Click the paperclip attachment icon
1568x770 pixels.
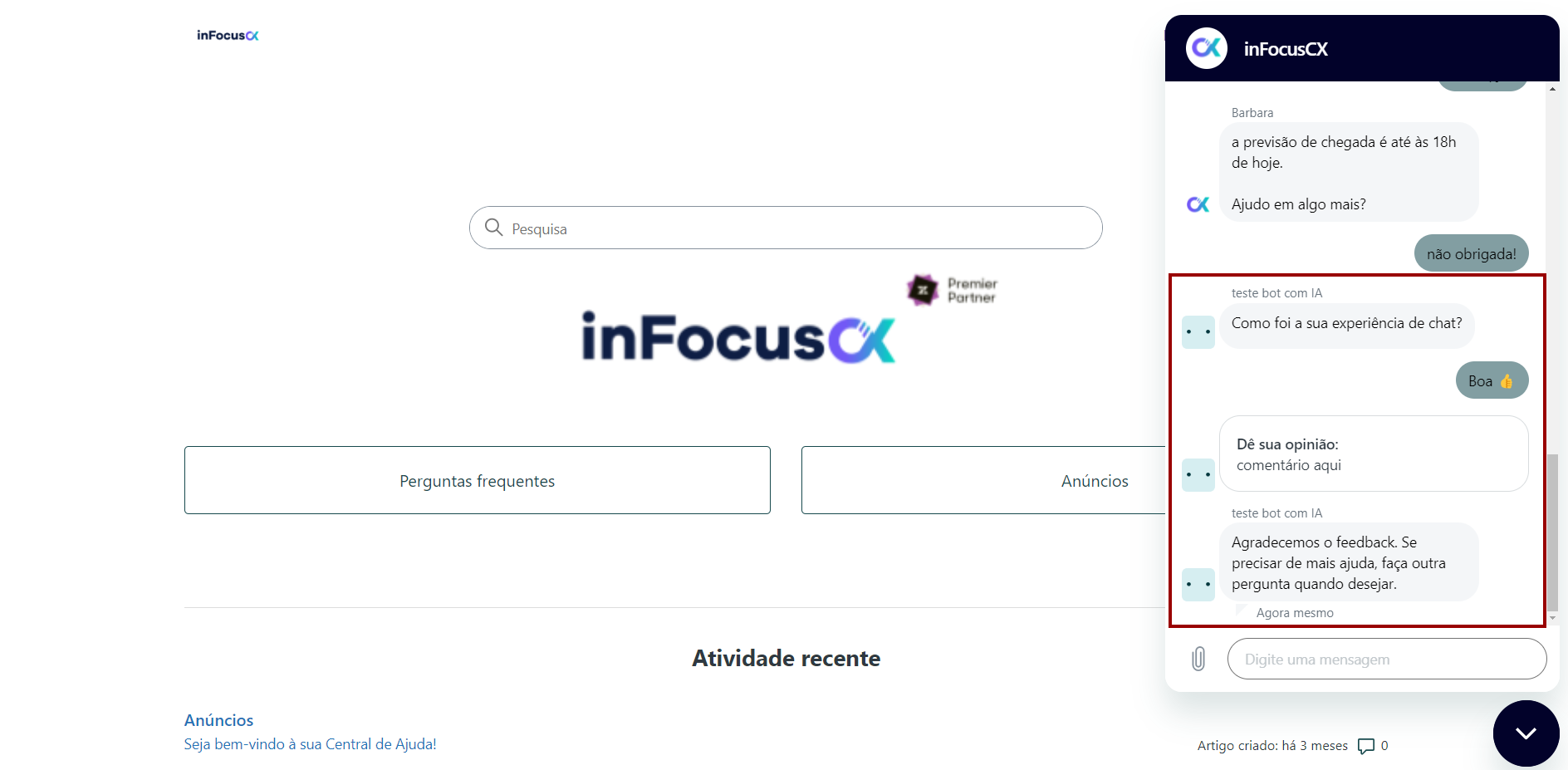coord(1198,659)
